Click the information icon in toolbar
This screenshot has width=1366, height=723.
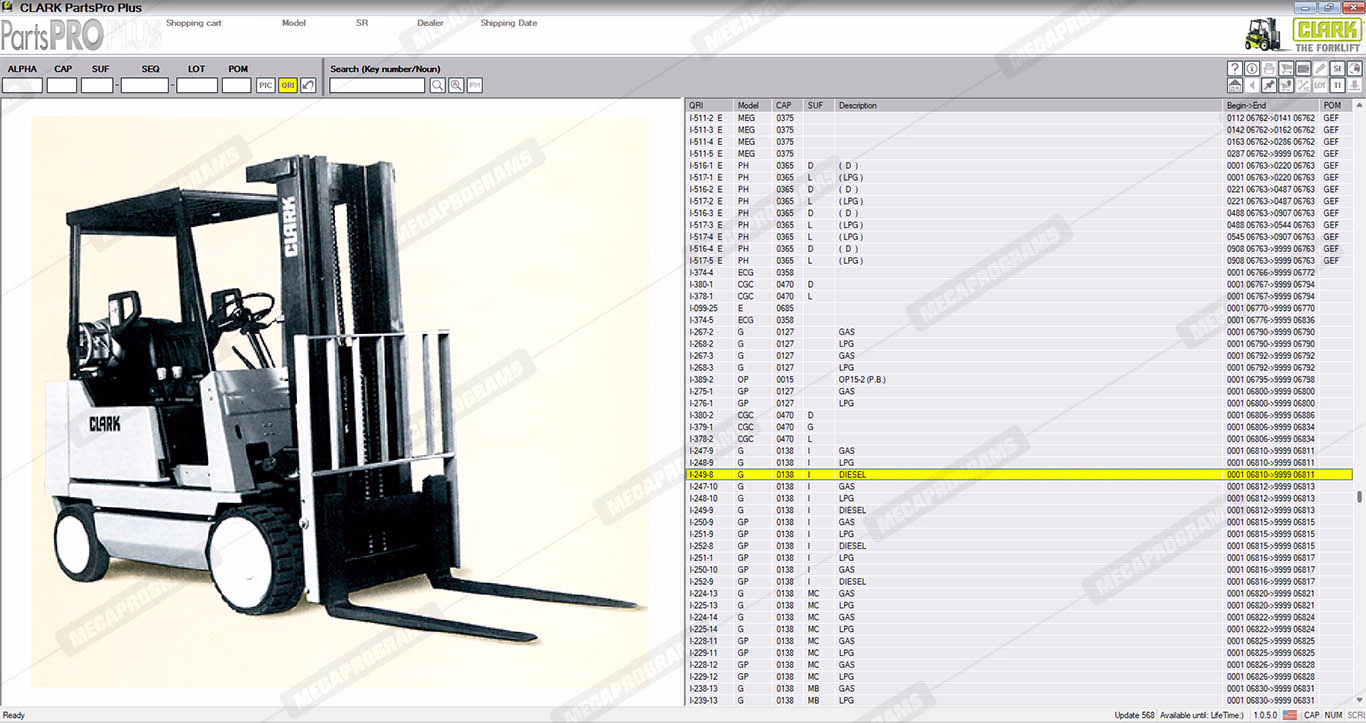(x=1252, y=69)
